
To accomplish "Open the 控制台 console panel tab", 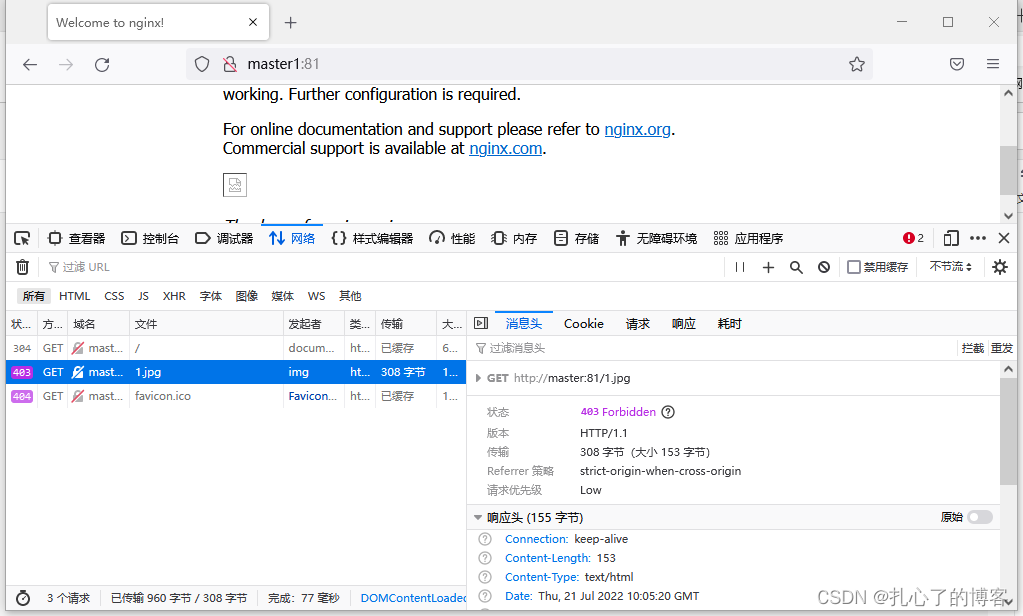I will click(151, 238).
